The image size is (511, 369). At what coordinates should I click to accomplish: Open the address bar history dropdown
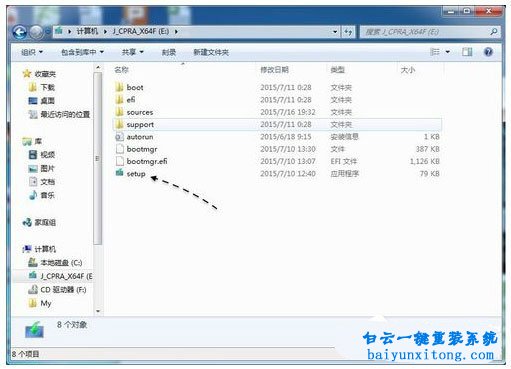[335, 32]
